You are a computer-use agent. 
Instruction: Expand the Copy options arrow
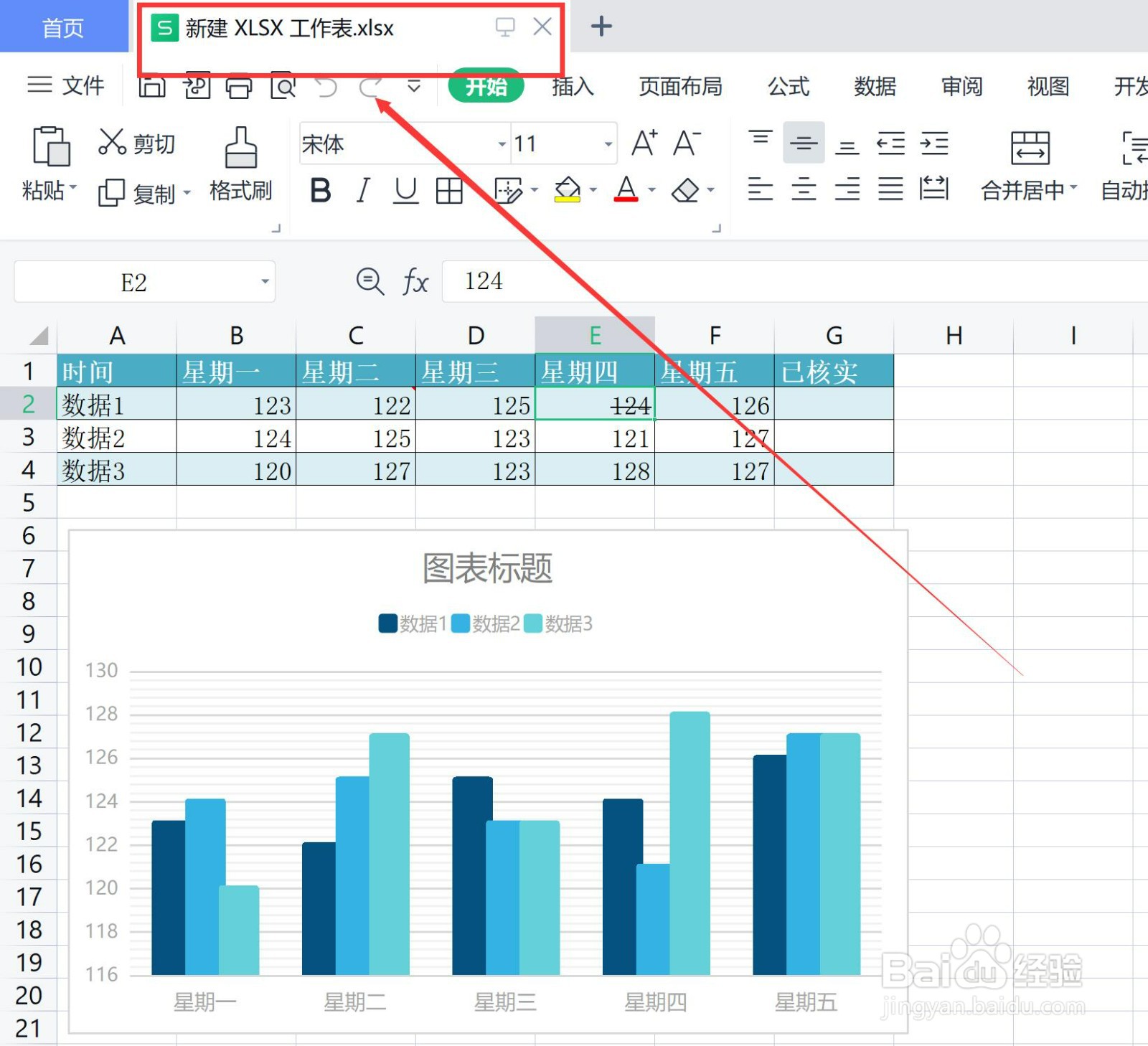click(x=187, y=192)
